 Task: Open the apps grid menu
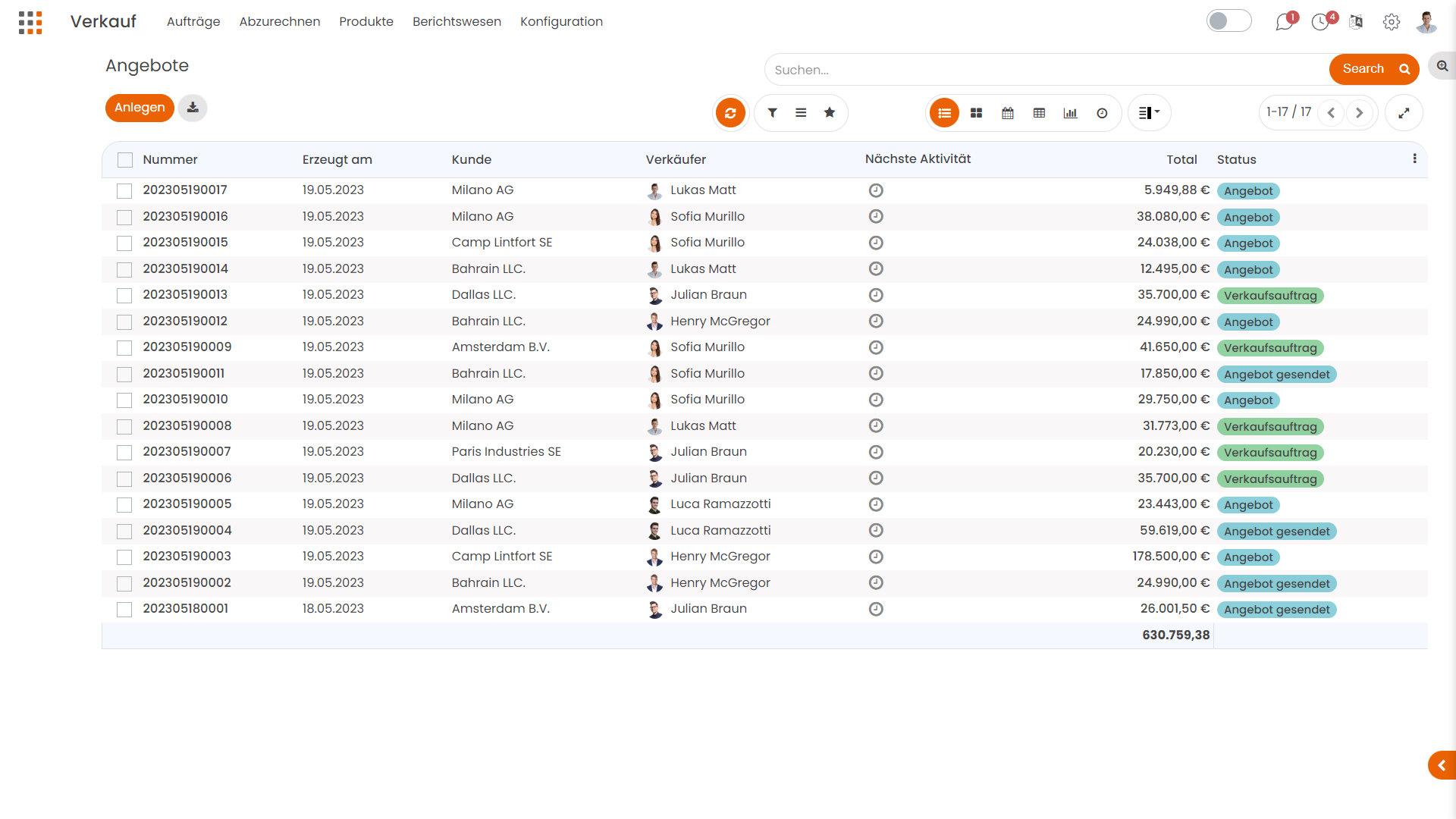coord(30,22)
